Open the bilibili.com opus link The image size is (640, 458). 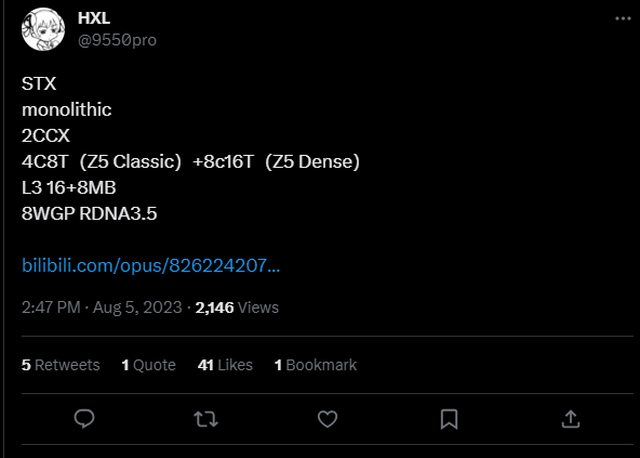point(150,266)
